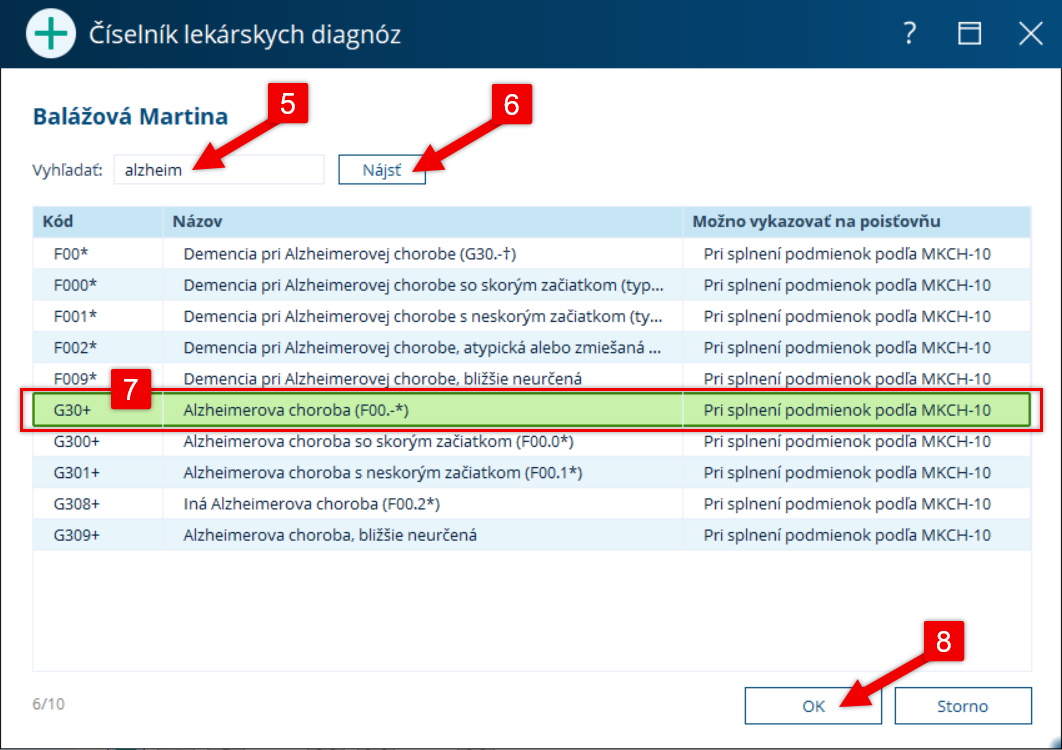Cancel with the Storno button

pyautogui.click(x=962, y=706)
